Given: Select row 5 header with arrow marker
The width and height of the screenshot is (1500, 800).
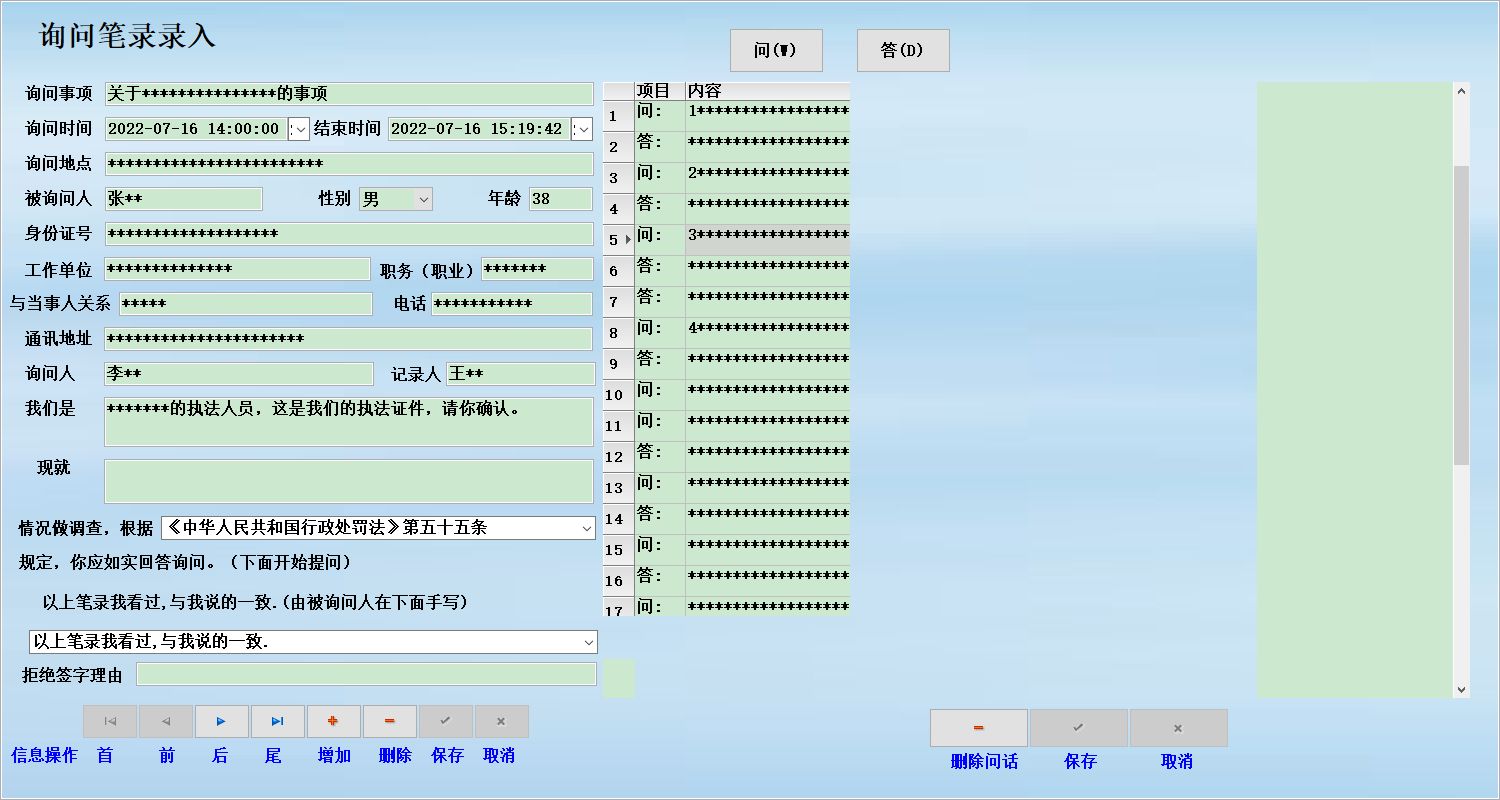Looking at the screenshot, I should click(x=618, y=240).
